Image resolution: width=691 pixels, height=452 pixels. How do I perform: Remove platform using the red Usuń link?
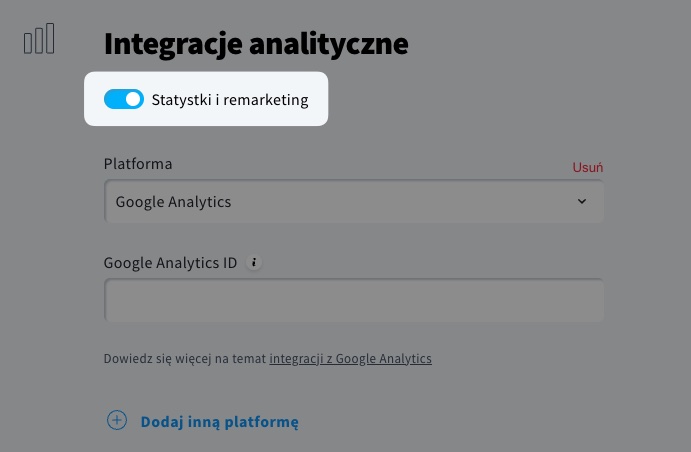[587, 167]
